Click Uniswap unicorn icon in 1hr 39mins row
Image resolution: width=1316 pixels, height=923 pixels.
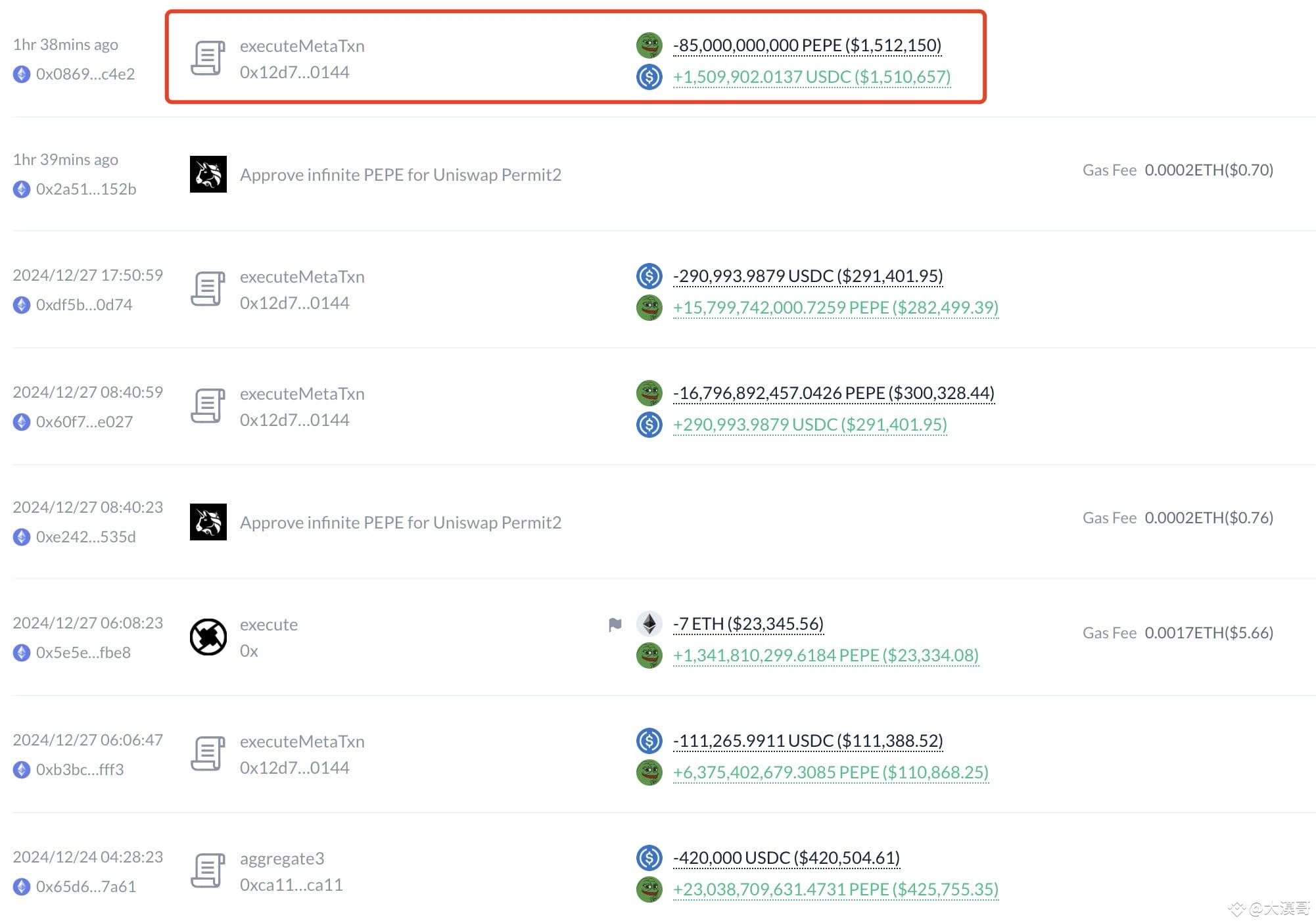(x=208, y=174)
